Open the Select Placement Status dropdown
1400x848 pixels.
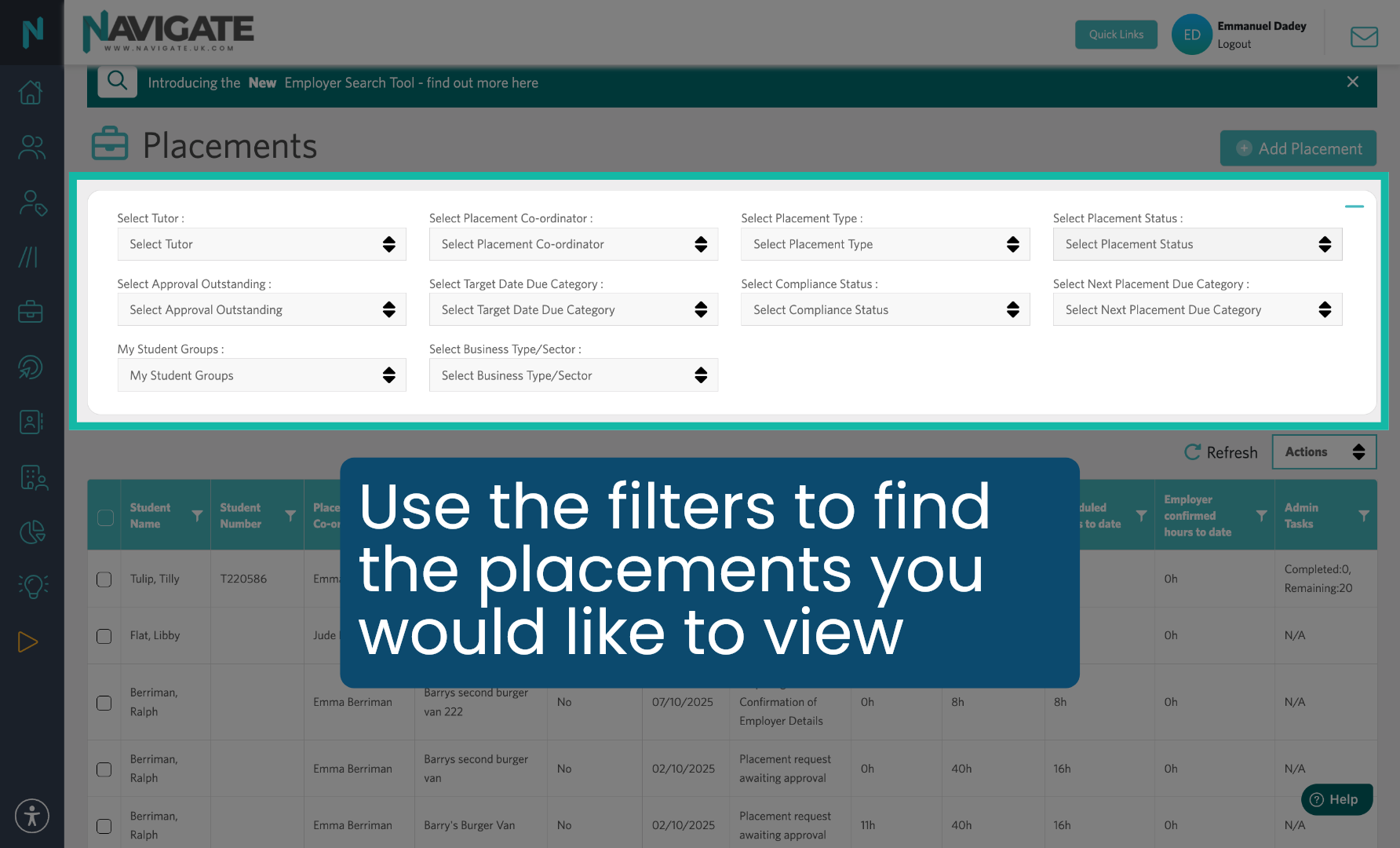1197,244
